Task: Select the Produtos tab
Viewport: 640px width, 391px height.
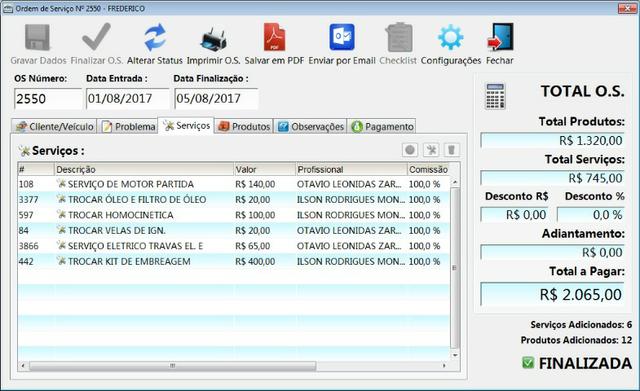Action: click(x=244, y=127)
